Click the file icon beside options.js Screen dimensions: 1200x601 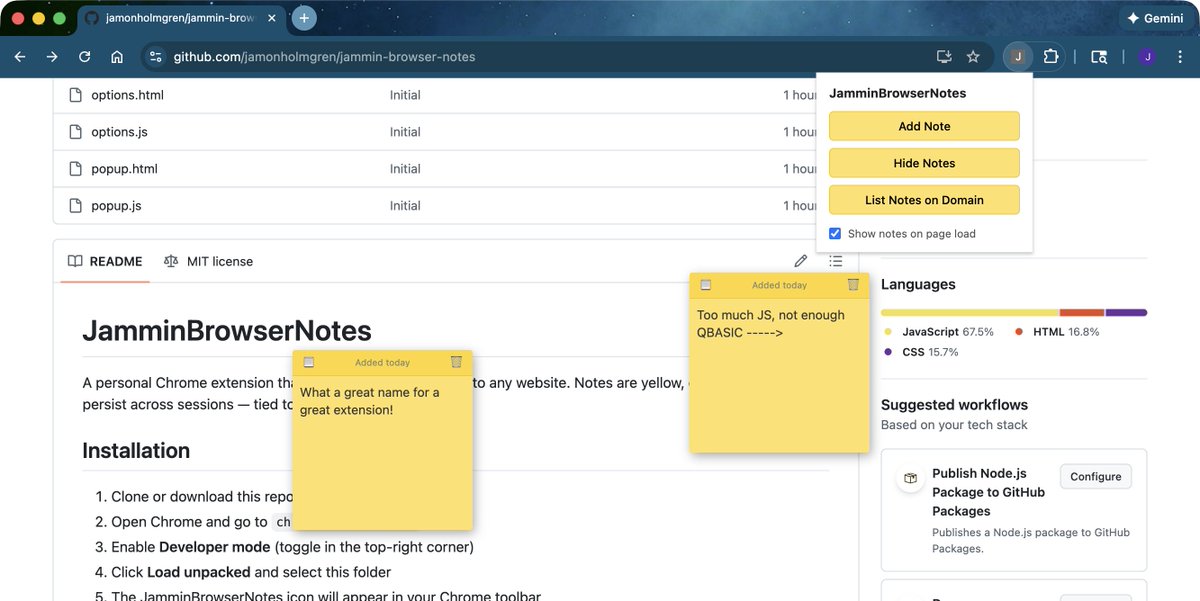pos(75,132)
